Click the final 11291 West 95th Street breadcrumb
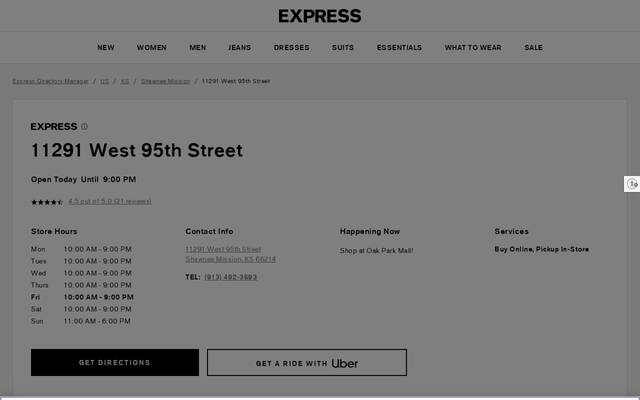 tap(236, 81)
